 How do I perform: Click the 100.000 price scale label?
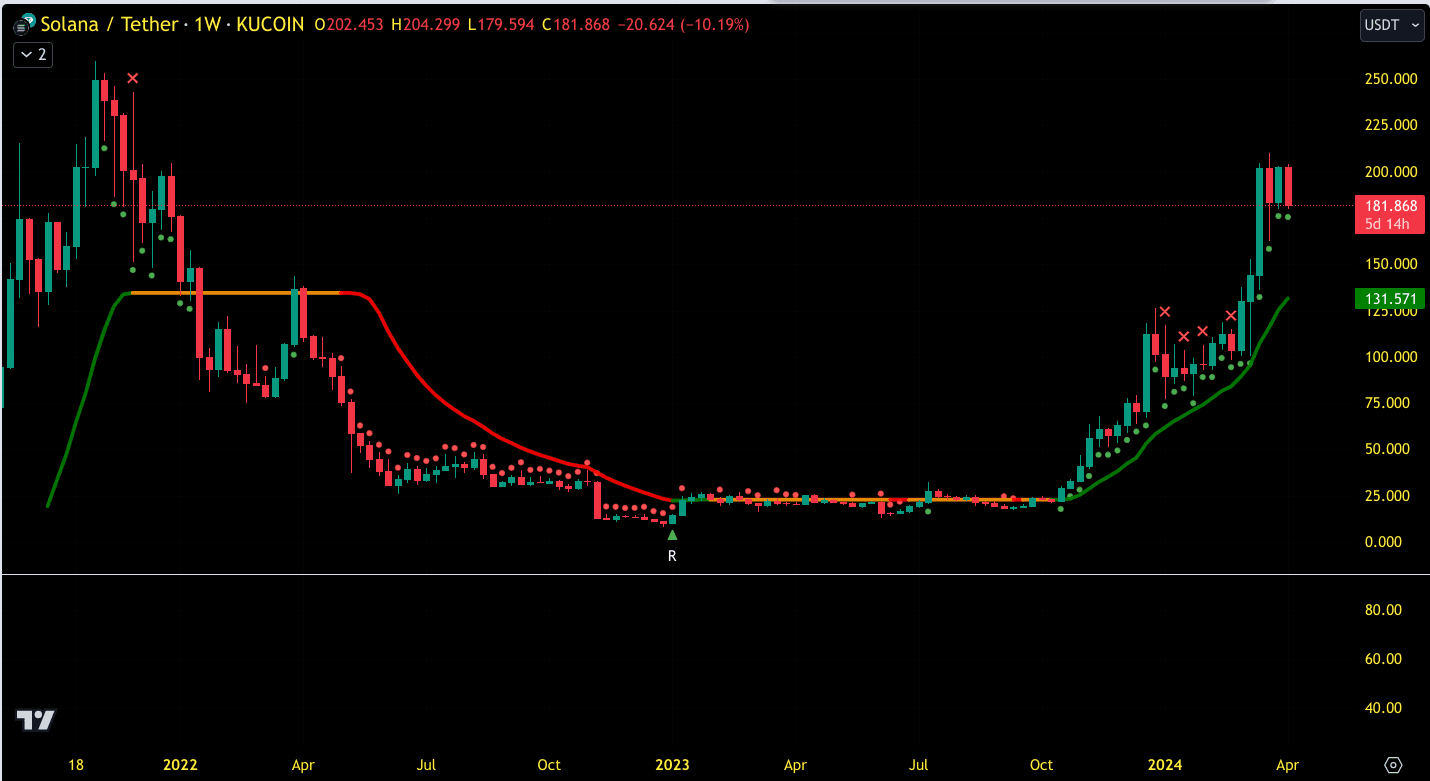[1390, 357]
